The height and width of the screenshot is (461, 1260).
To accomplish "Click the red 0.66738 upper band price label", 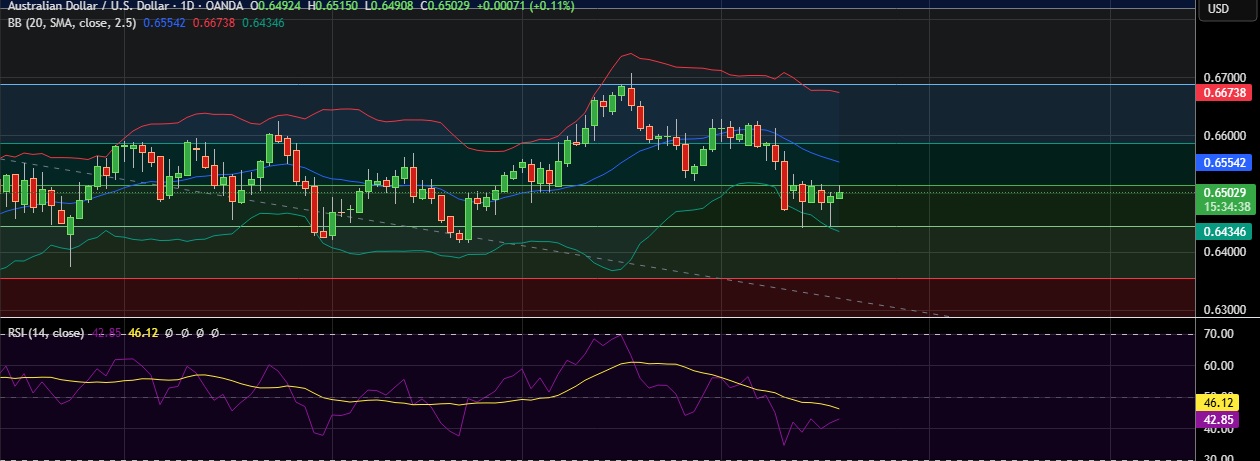I will tap(1226, 92).
